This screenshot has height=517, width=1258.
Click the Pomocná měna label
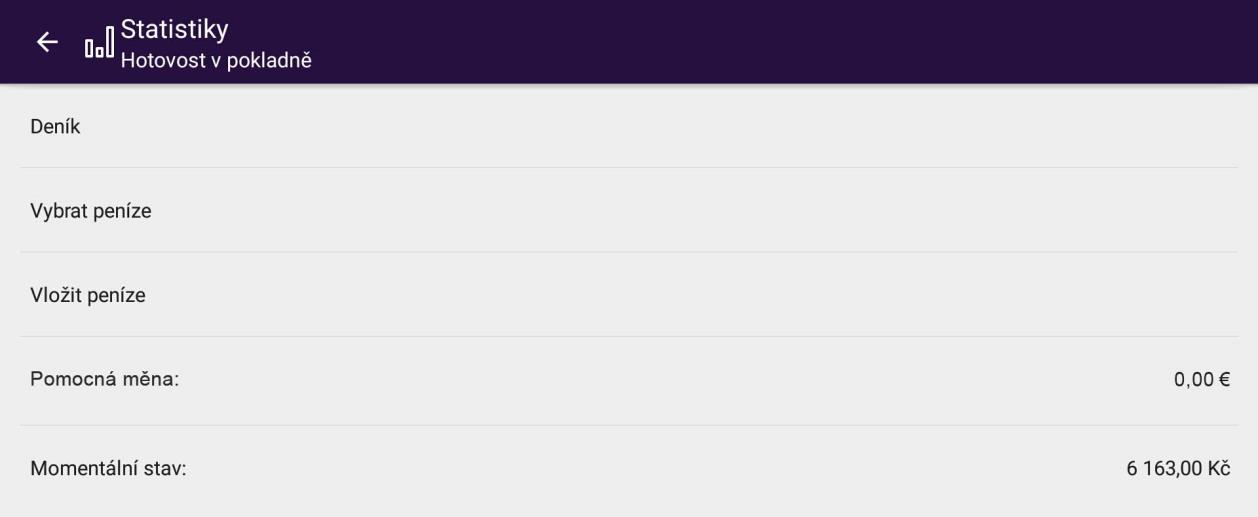[104, 380]
